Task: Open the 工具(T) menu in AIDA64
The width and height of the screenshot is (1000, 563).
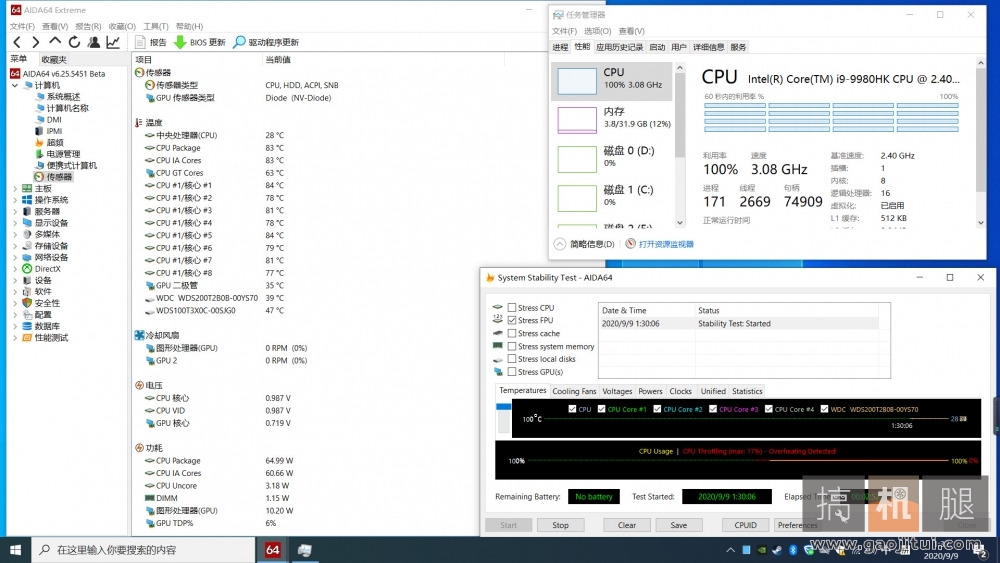Action: click(156, 26)
